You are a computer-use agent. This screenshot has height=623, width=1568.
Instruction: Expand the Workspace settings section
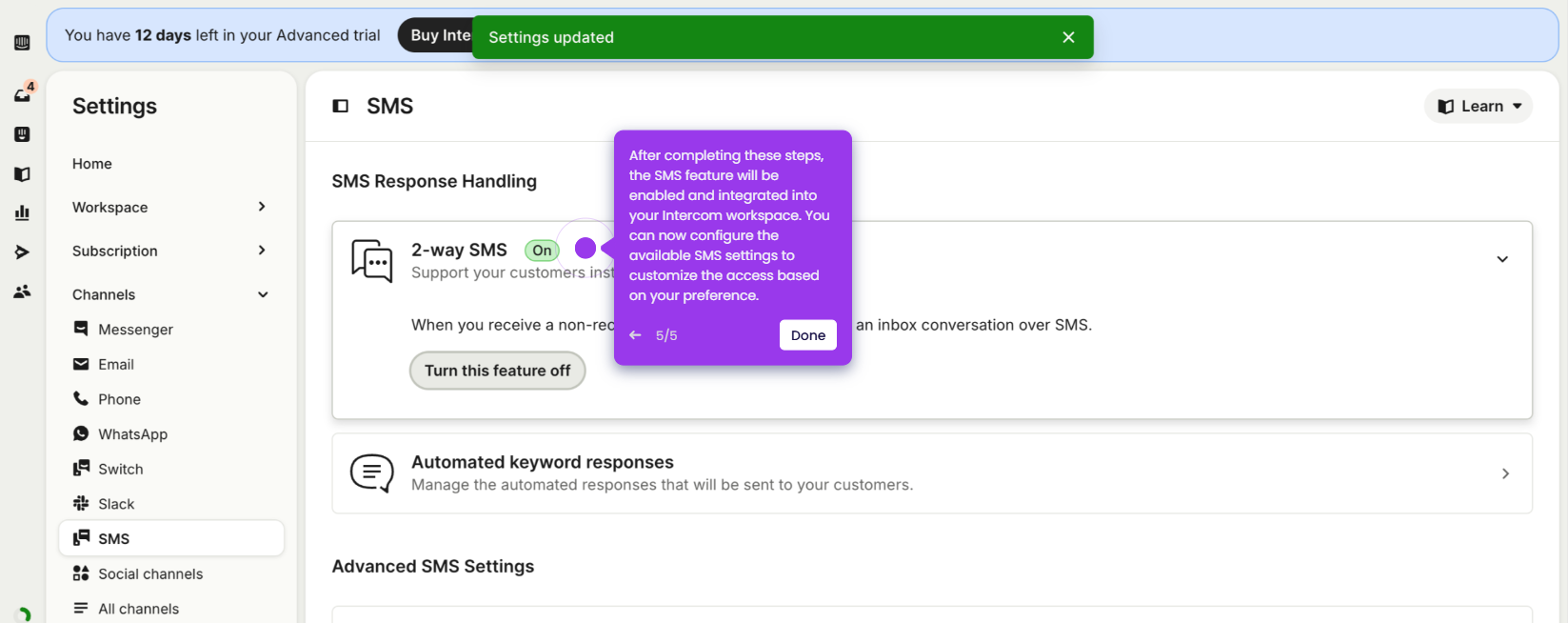262,207
